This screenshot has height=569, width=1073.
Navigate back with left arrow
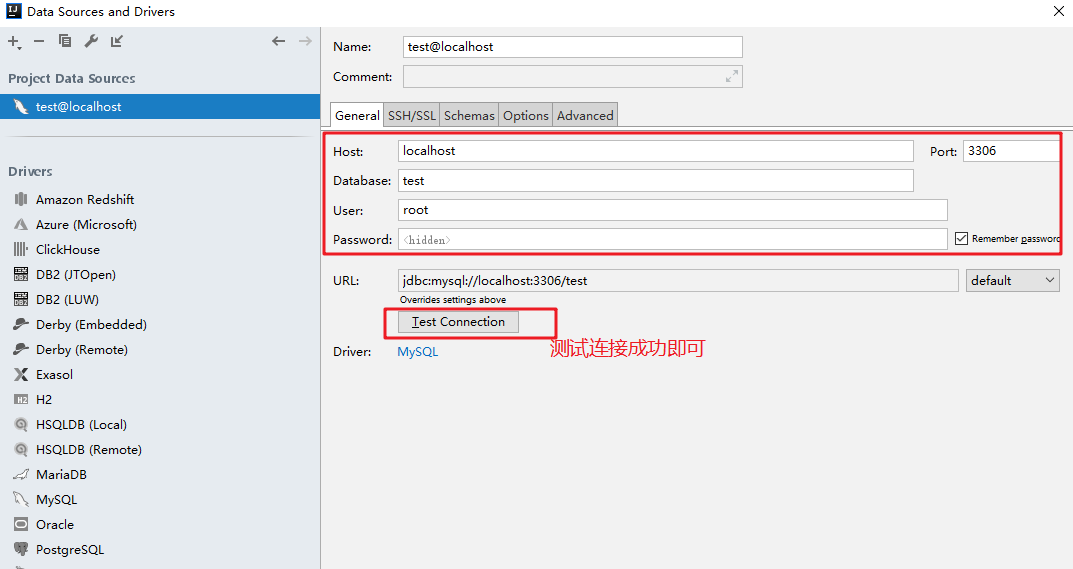coord(279,41)
